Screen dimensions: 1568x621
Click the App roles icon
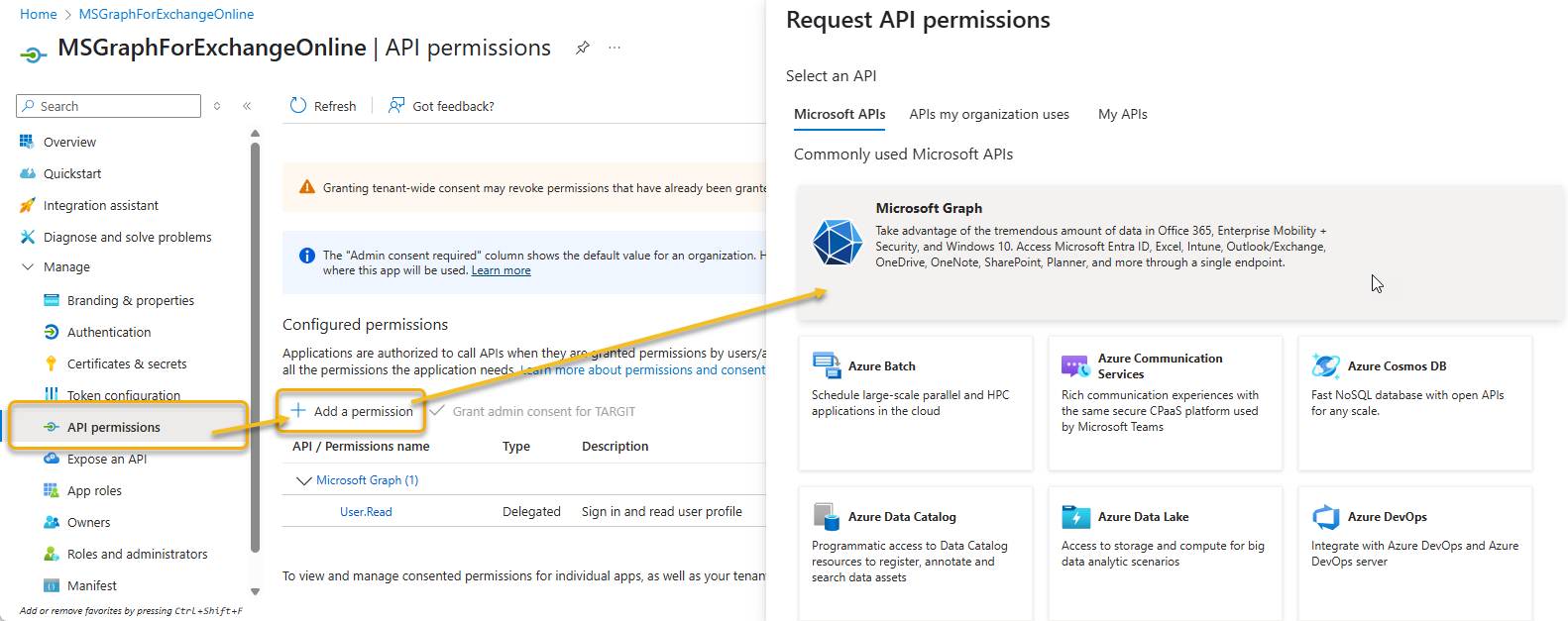52,490
